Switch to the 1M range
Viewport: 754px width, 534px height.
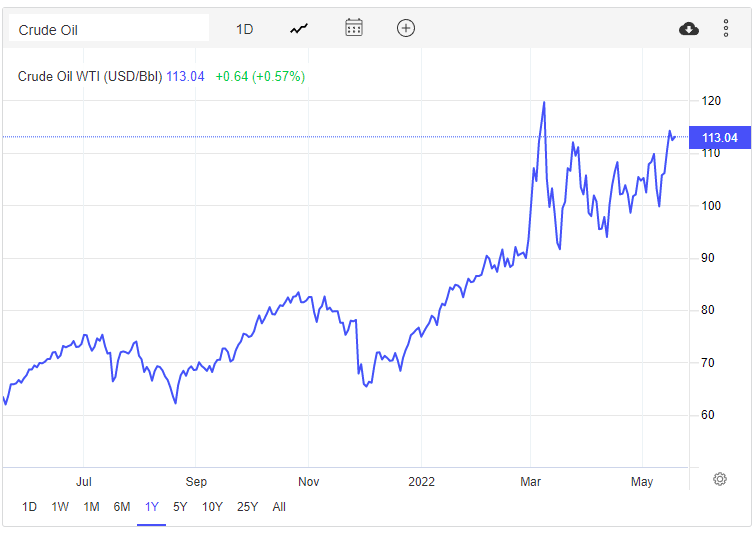click(91, 507)
